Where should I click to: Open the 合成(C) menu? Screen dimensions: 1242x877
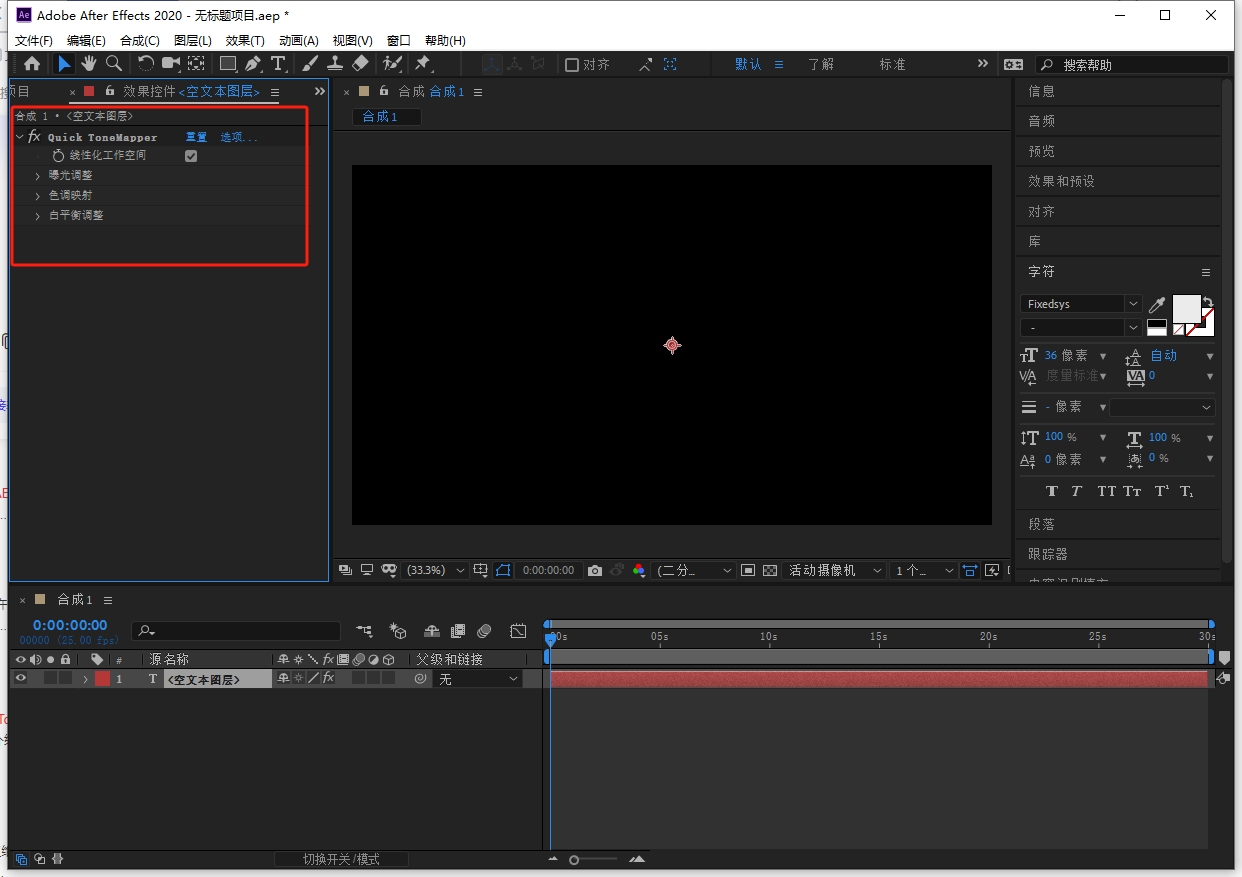(139, 41)
